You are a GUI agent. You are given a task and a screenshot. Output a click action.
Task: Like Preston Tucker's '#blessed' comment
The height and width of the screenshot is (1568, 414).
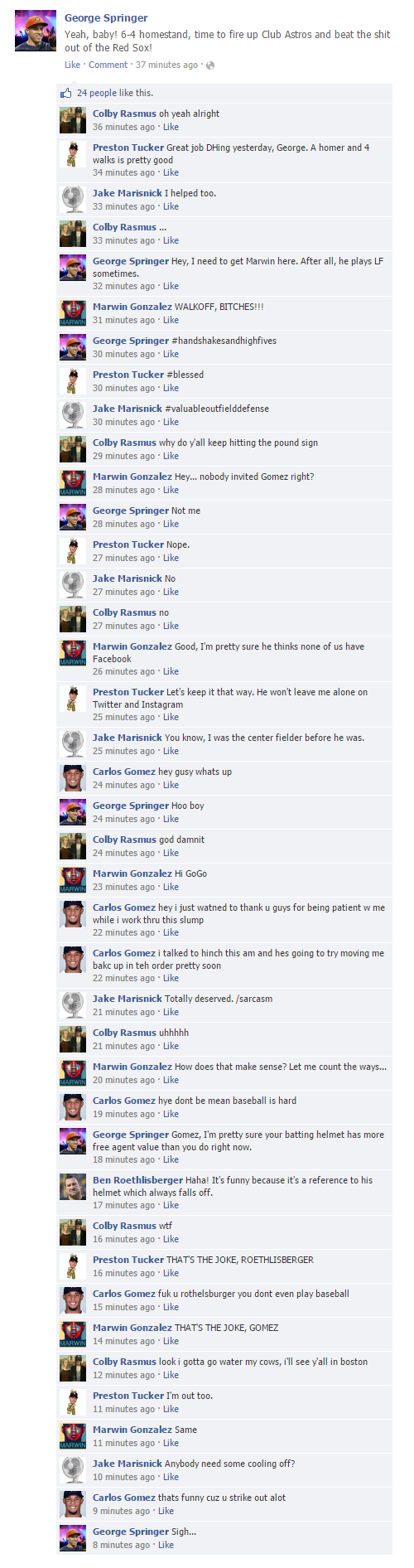(x=171, y=388)
